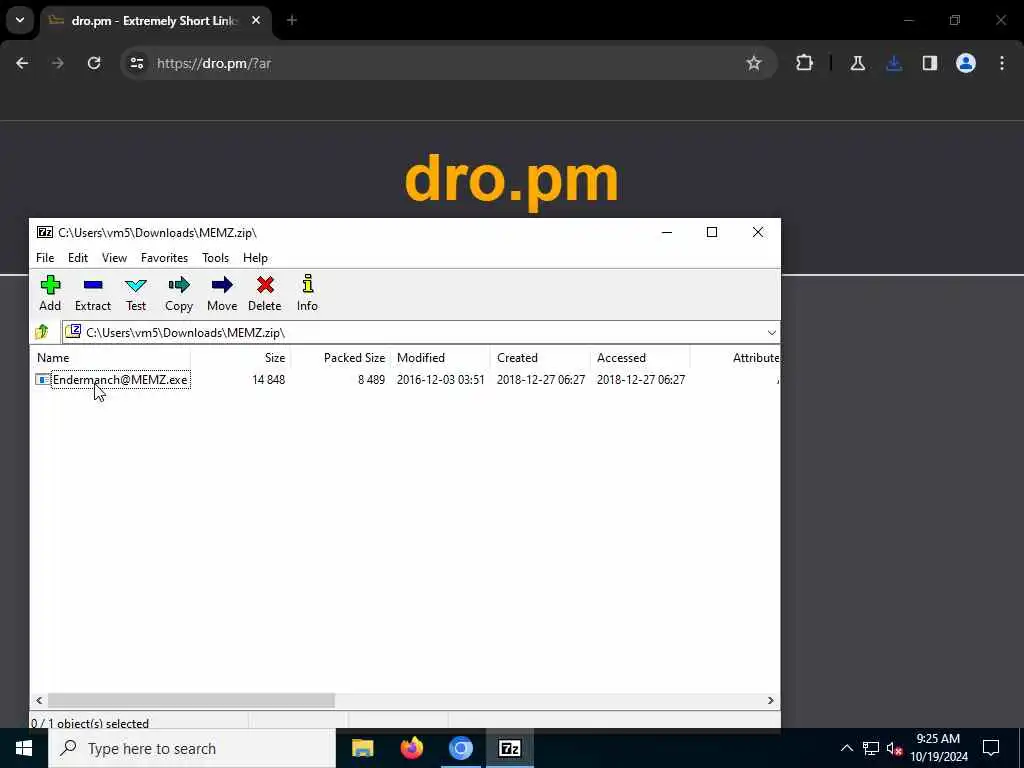The height and width of the screenshot is (768, 1024).
Task: Open the Info toolbar icon
Action: pyautogui.click(x=307, y=293)
